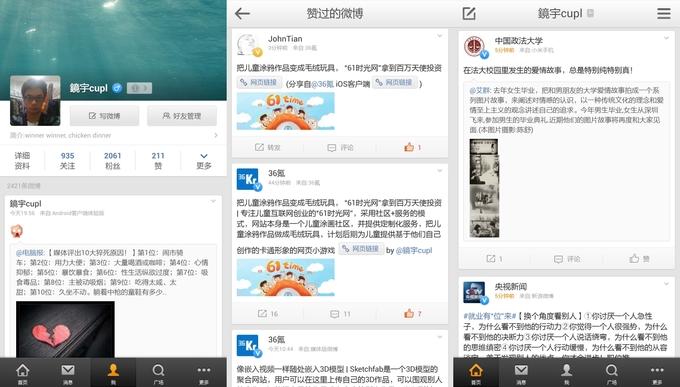
Task: Go back using the arrow beside 赞过的微博
Action: pos(242,13)
